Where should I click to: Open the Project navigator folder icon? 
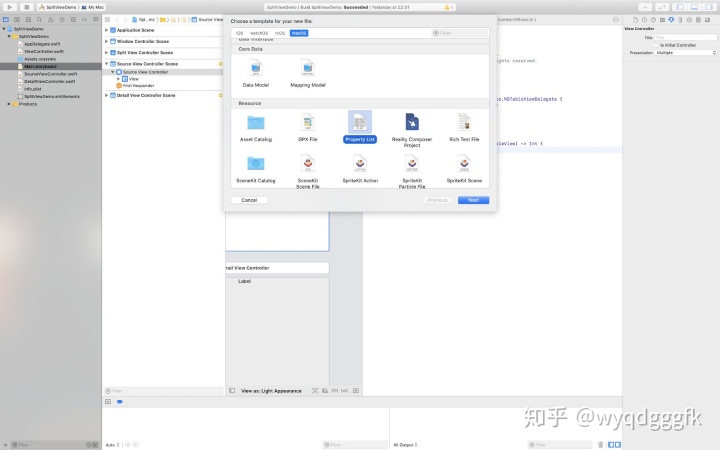coord(6,20)
